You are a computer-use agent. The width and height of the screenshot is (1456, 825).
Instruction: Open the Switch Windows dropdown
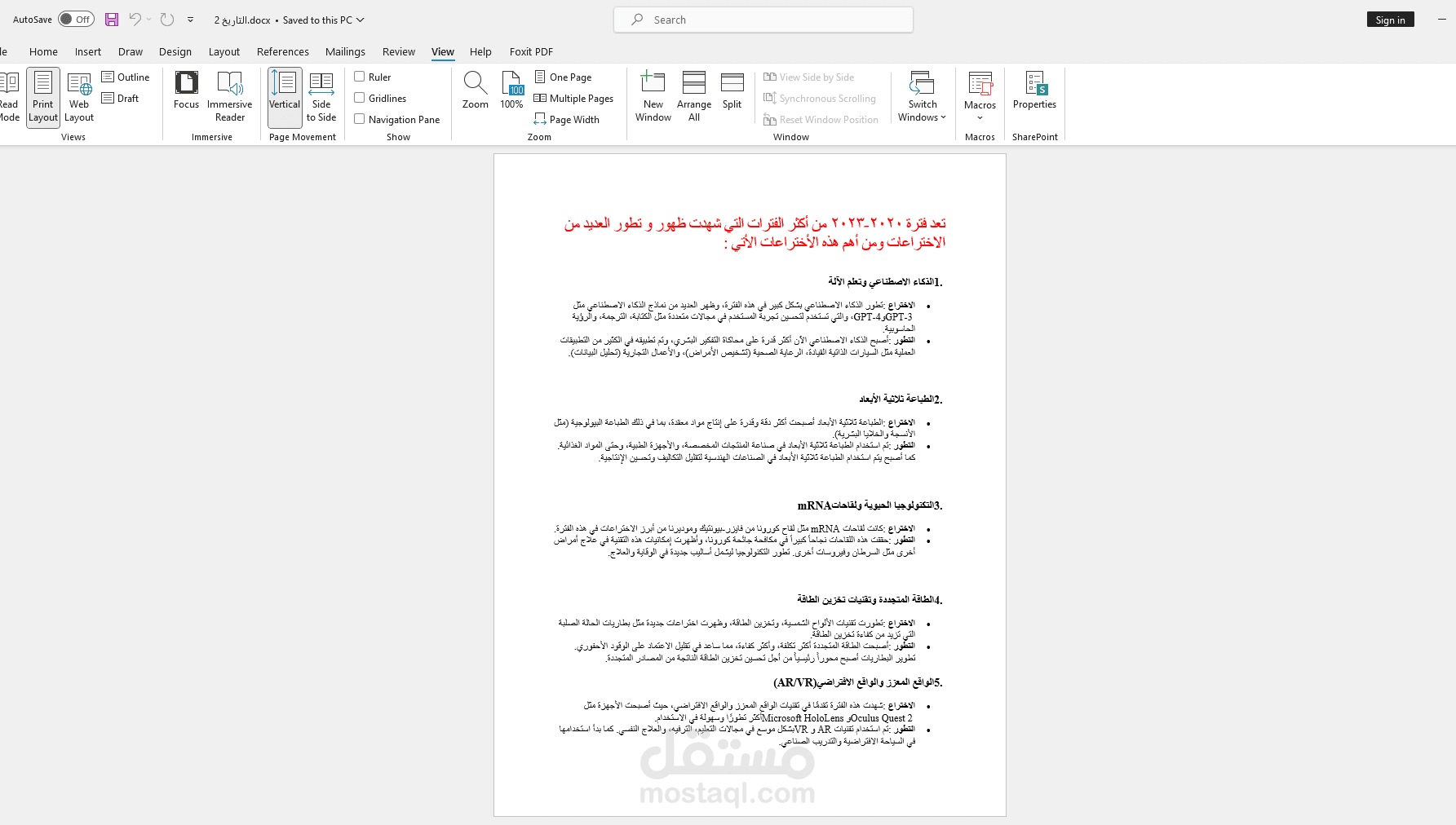[x=923, y=97]
